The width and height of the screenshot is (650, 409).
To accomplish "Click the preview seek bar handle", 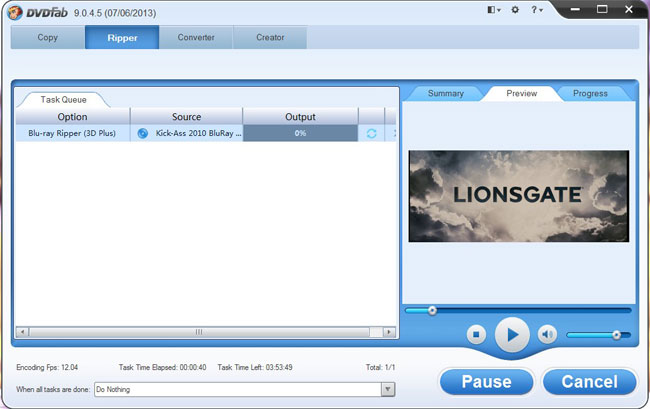I will (x=432, y=310).
